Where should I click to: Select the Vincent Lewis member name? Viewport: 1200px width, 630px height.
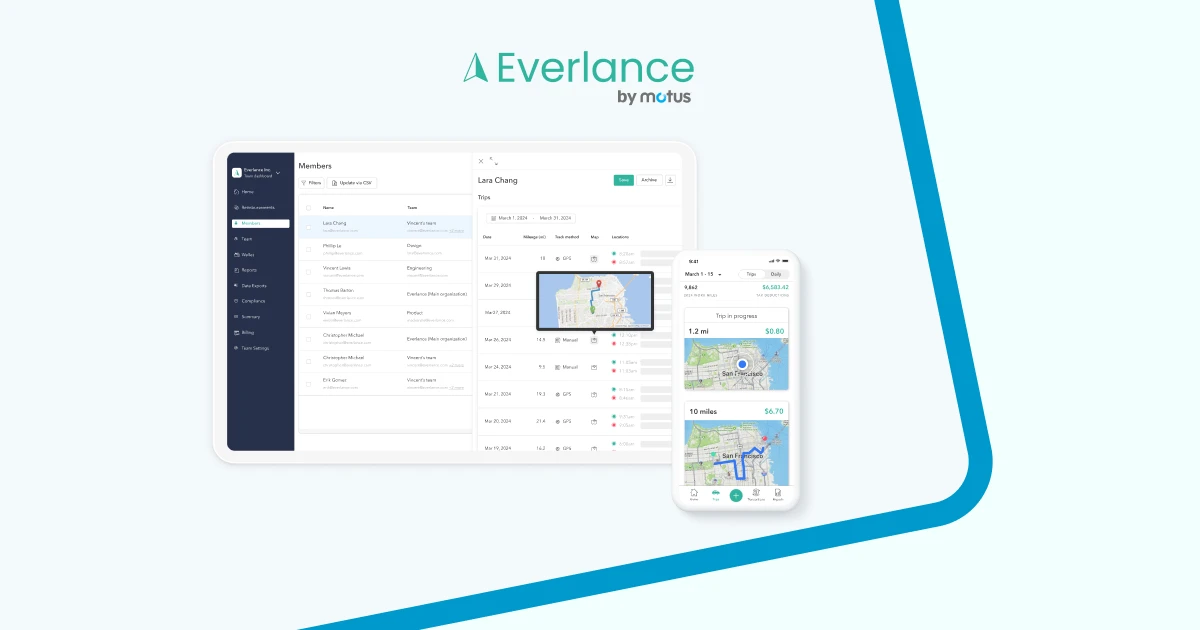tap(336, 268)
